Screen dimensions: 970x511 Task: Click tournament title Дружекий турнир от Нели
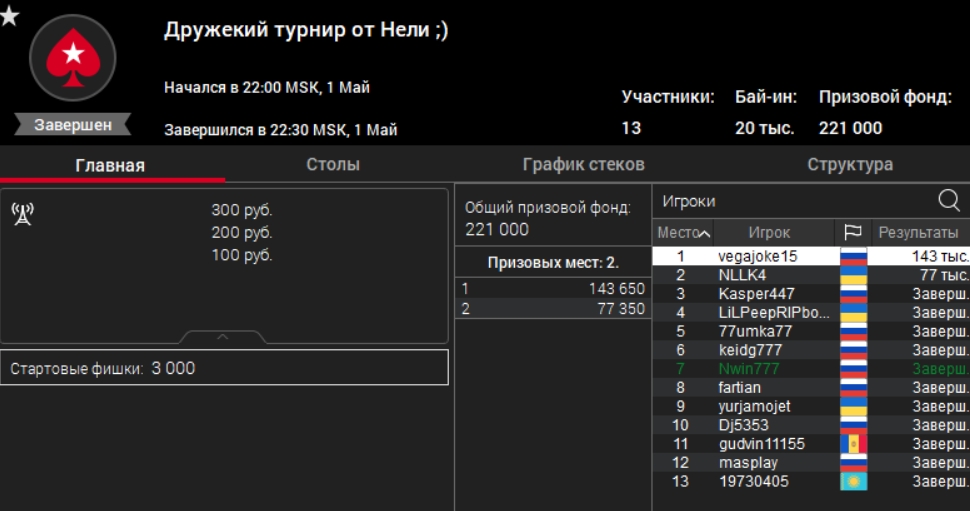(x=306, y=30)
